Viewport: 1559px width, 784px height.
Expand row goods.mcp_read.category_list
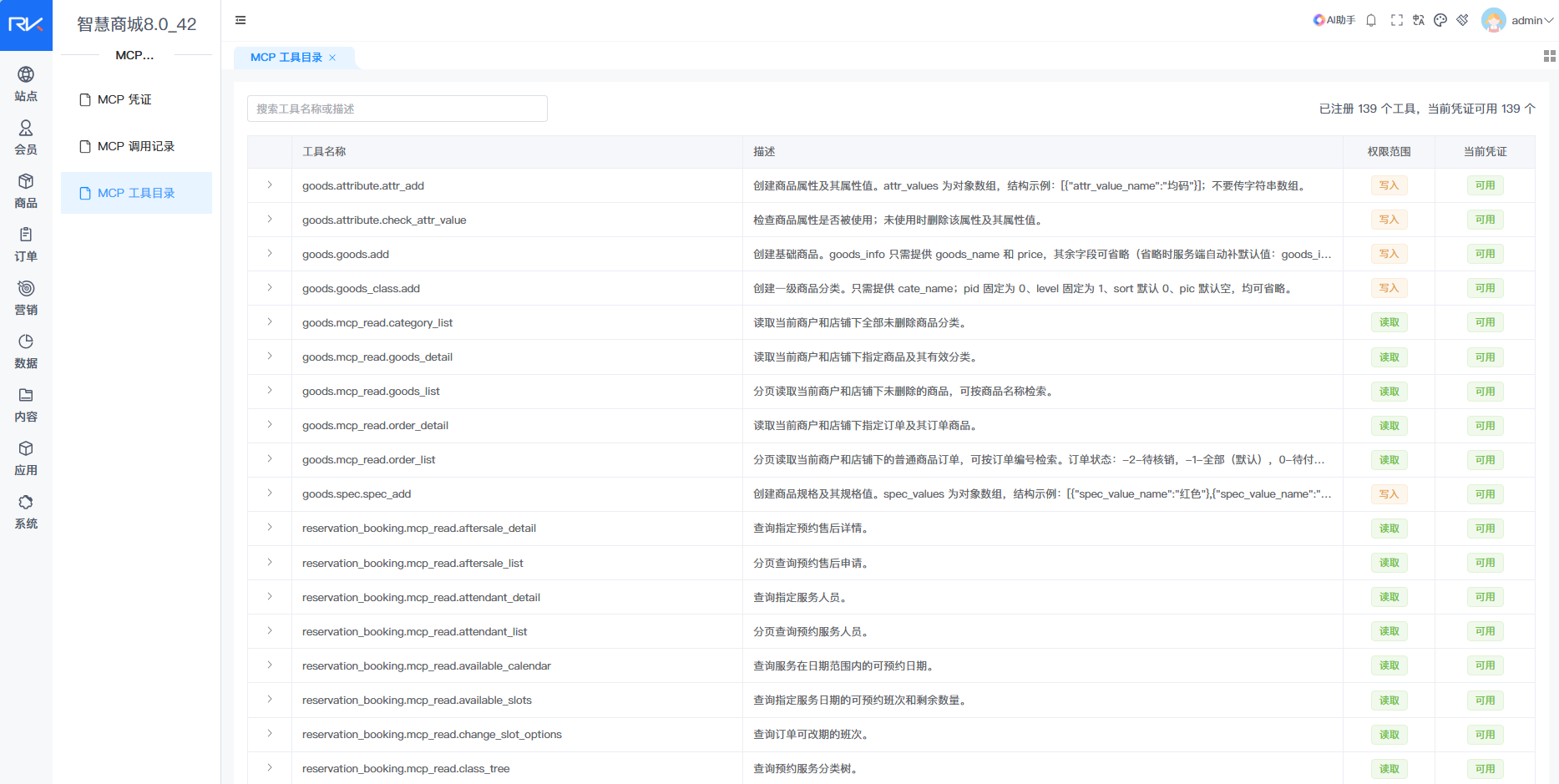pos(270,321)
